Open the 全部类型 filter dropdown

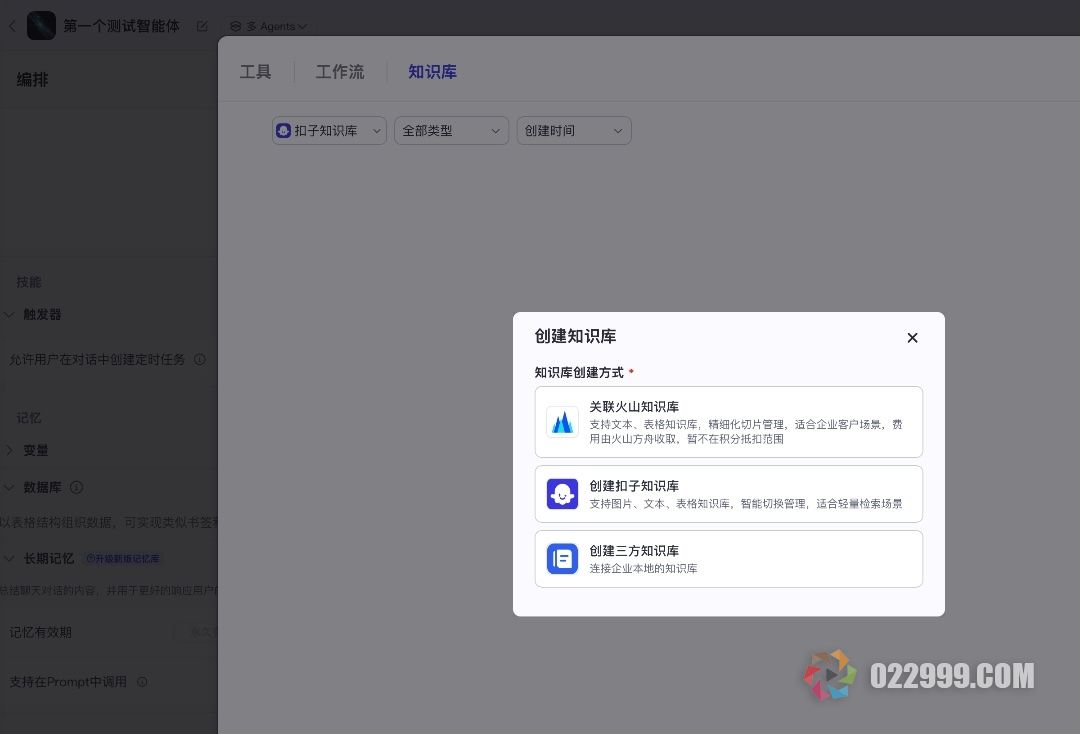pyautogui.click(x=451, y=131)
